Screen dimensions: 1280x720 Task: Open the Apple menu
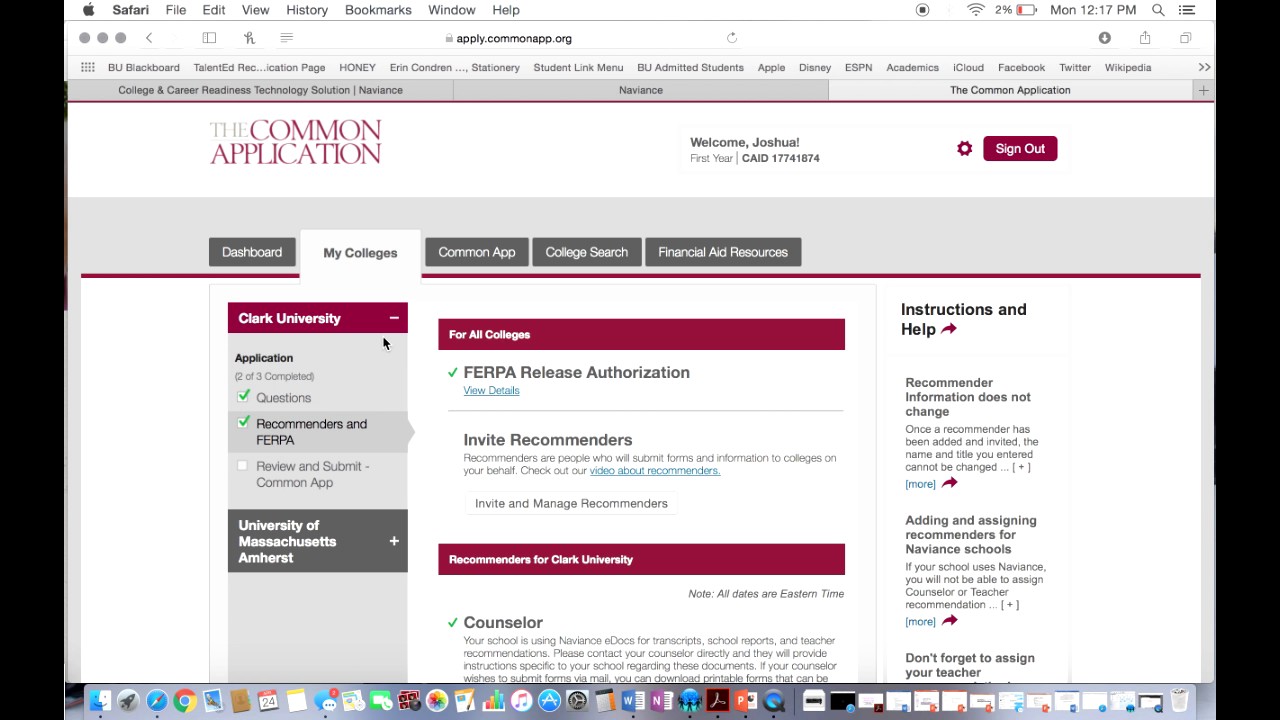pyautogui.click(x=88, y=10)
